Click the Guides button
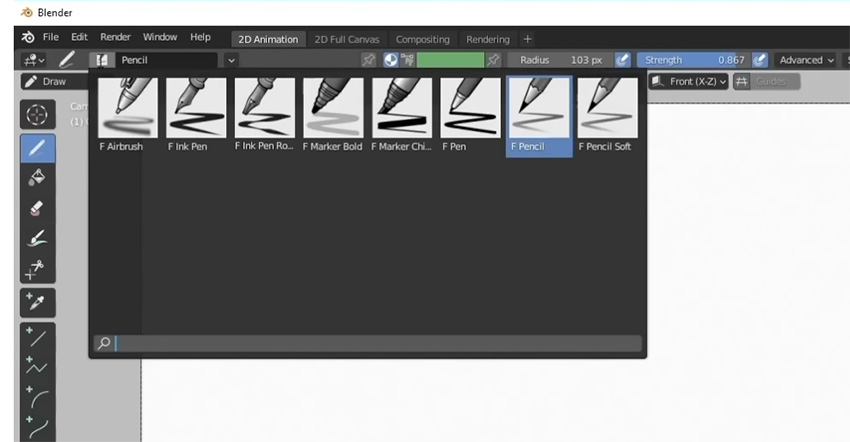Viewport: 850px width, 442px height. 775,81
